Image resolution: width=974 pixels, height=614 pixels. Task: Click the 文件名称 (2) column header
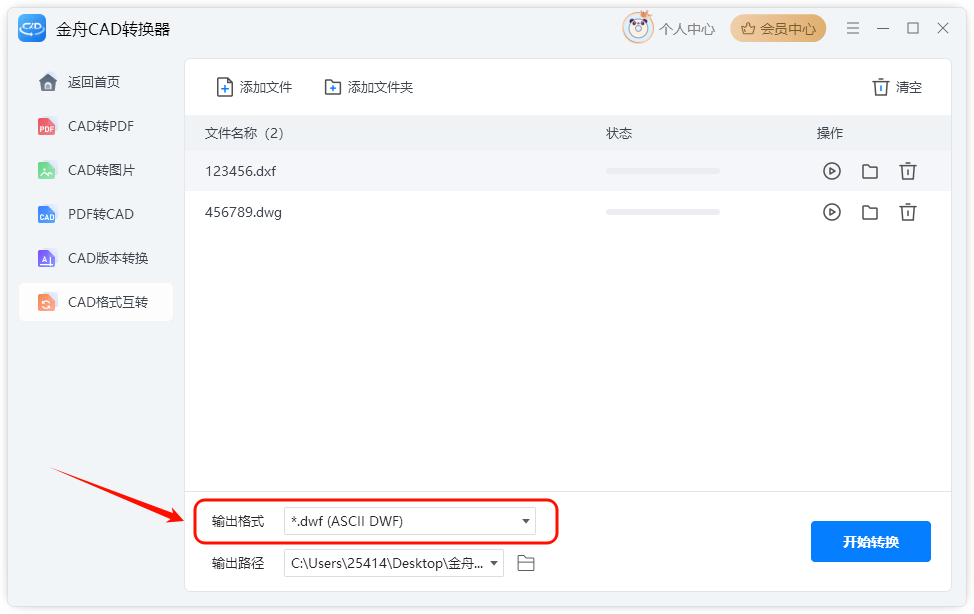244,133
